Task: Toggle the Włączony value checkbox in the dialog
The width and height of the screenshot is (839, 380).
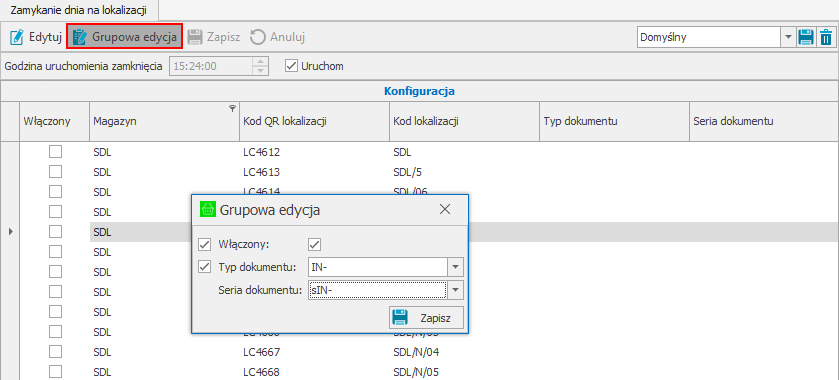Action: coord(315,245)
